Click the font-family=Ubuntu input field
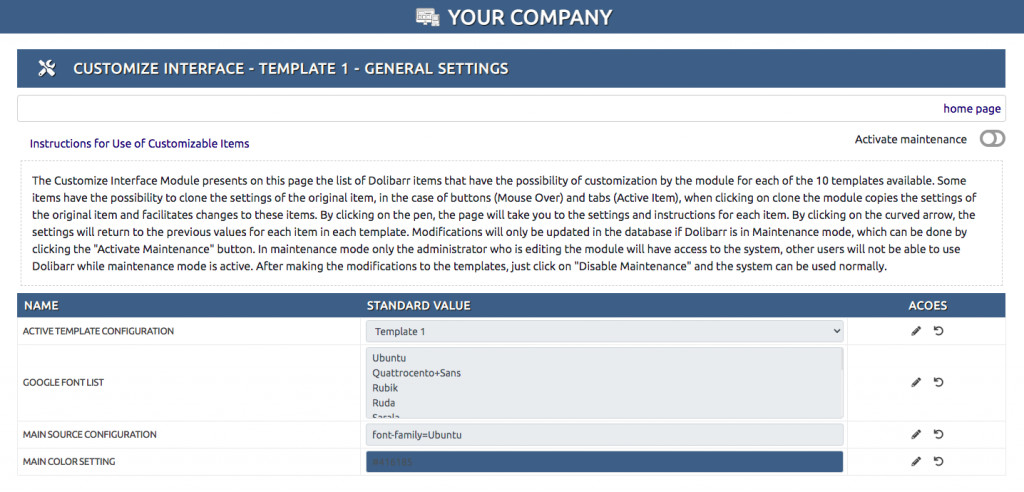 605,435
